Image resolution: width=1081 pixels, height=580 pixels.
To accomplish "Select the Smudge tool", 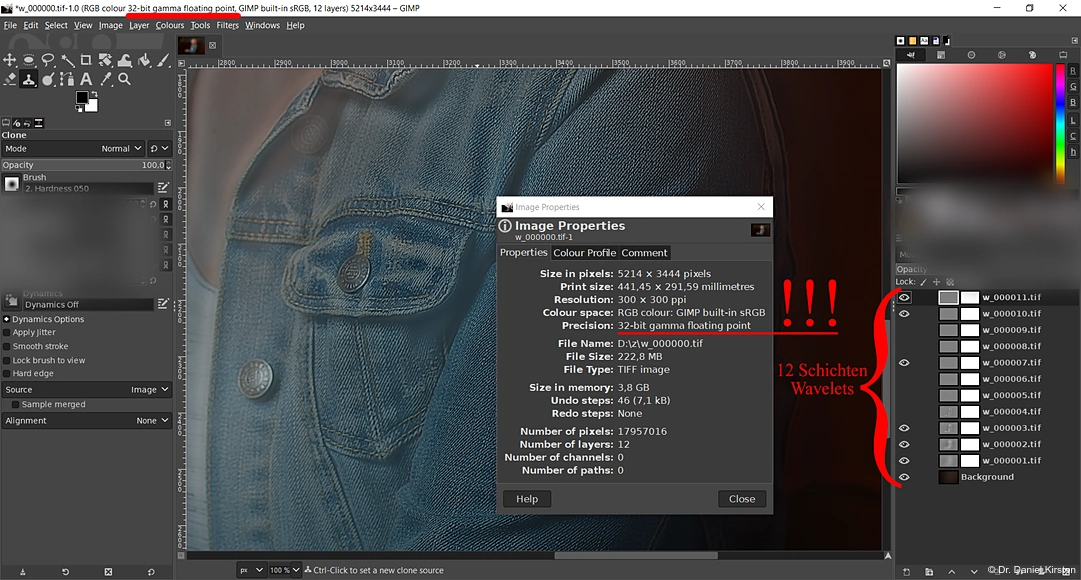I will [x=48, y=79].
